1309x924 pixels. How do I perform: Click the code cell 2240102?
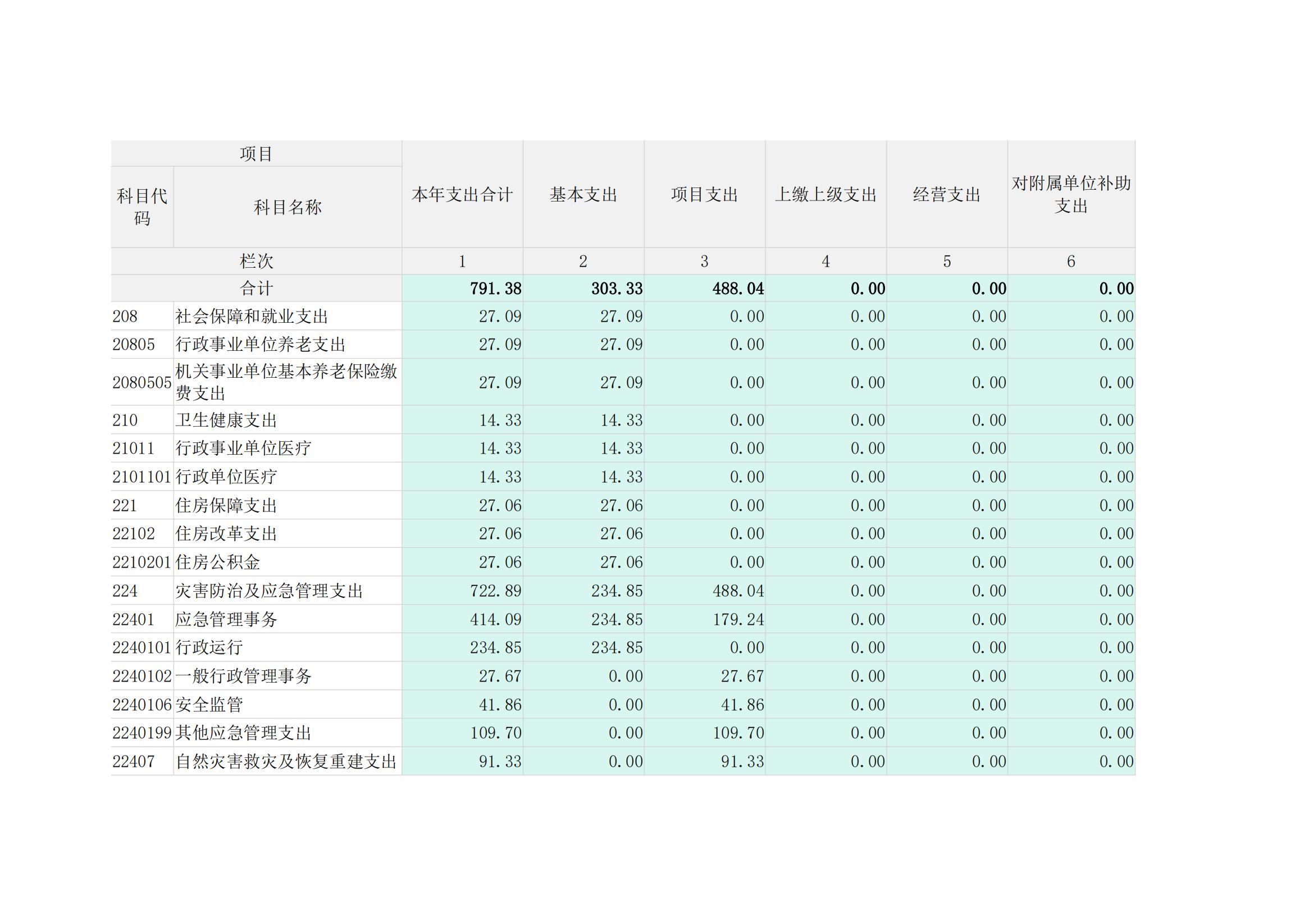click(142, 676)
